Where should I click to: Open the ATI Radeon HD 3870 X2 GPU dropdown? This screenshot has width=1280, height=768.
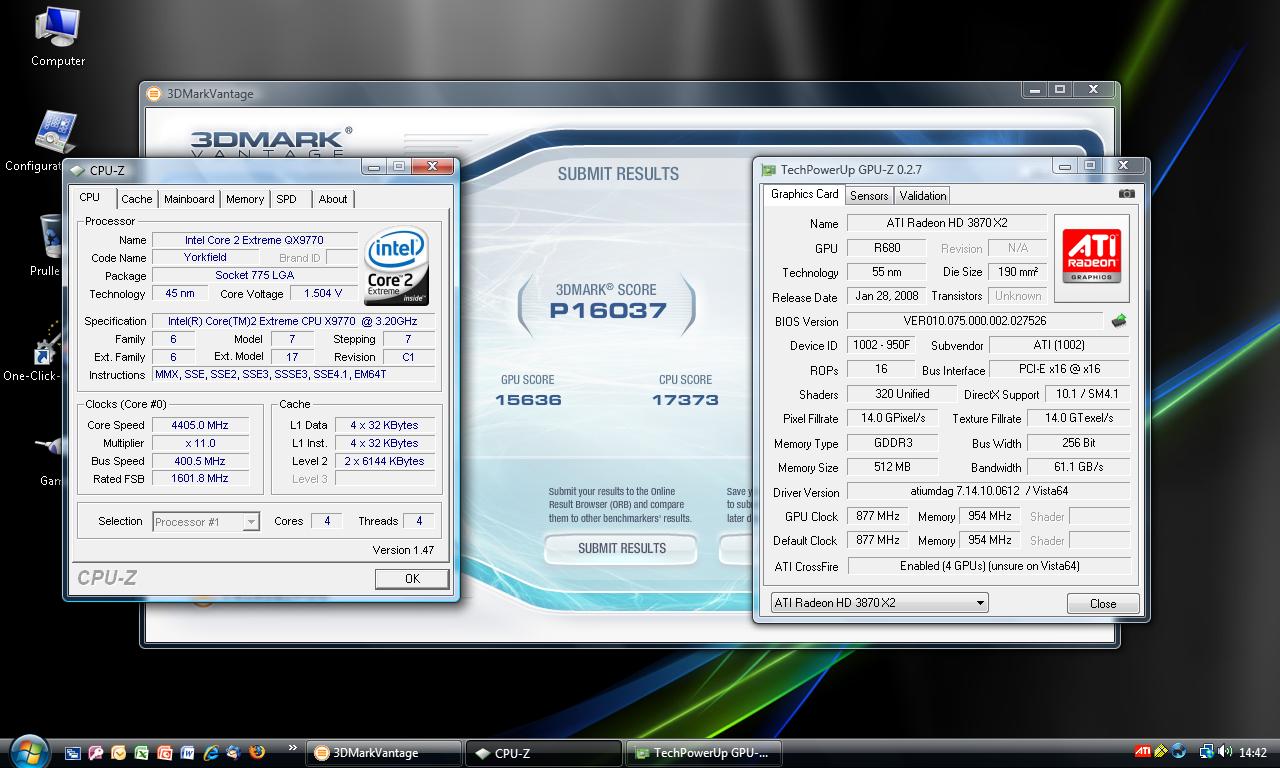tap(879, 603)
